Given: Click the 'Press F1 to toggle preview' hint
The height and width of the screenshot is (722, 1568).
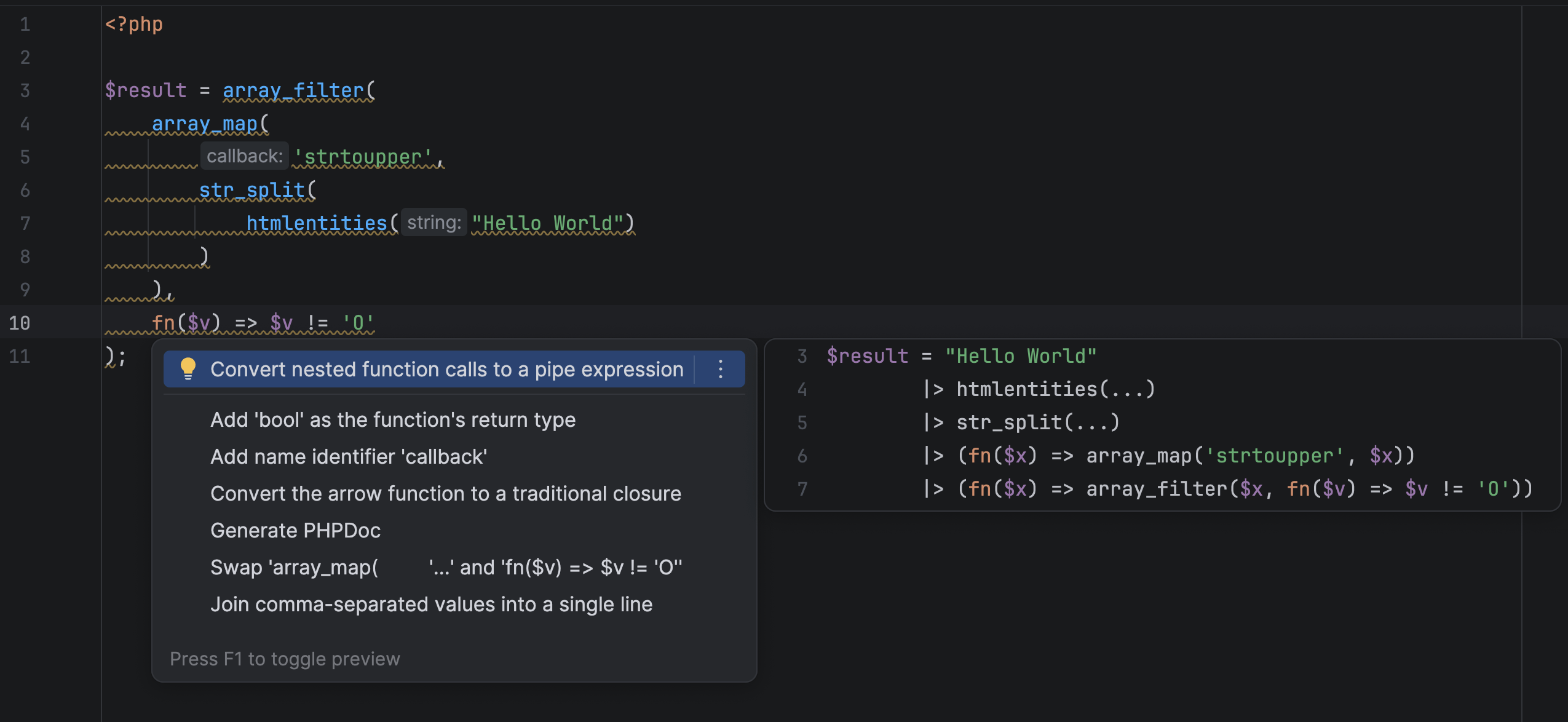Looking at the screenshot, I should point(285,658).
